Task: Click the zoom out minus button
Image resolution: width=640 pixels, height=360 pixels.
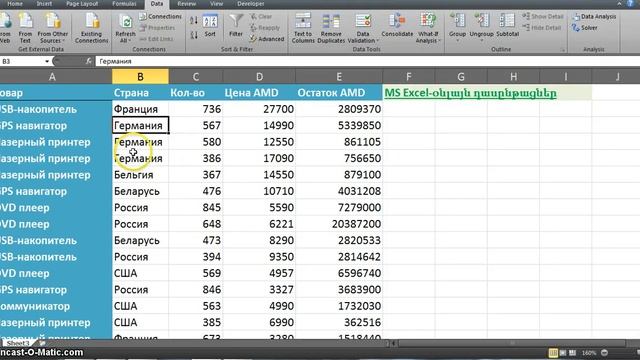Action: click(604, 353)
